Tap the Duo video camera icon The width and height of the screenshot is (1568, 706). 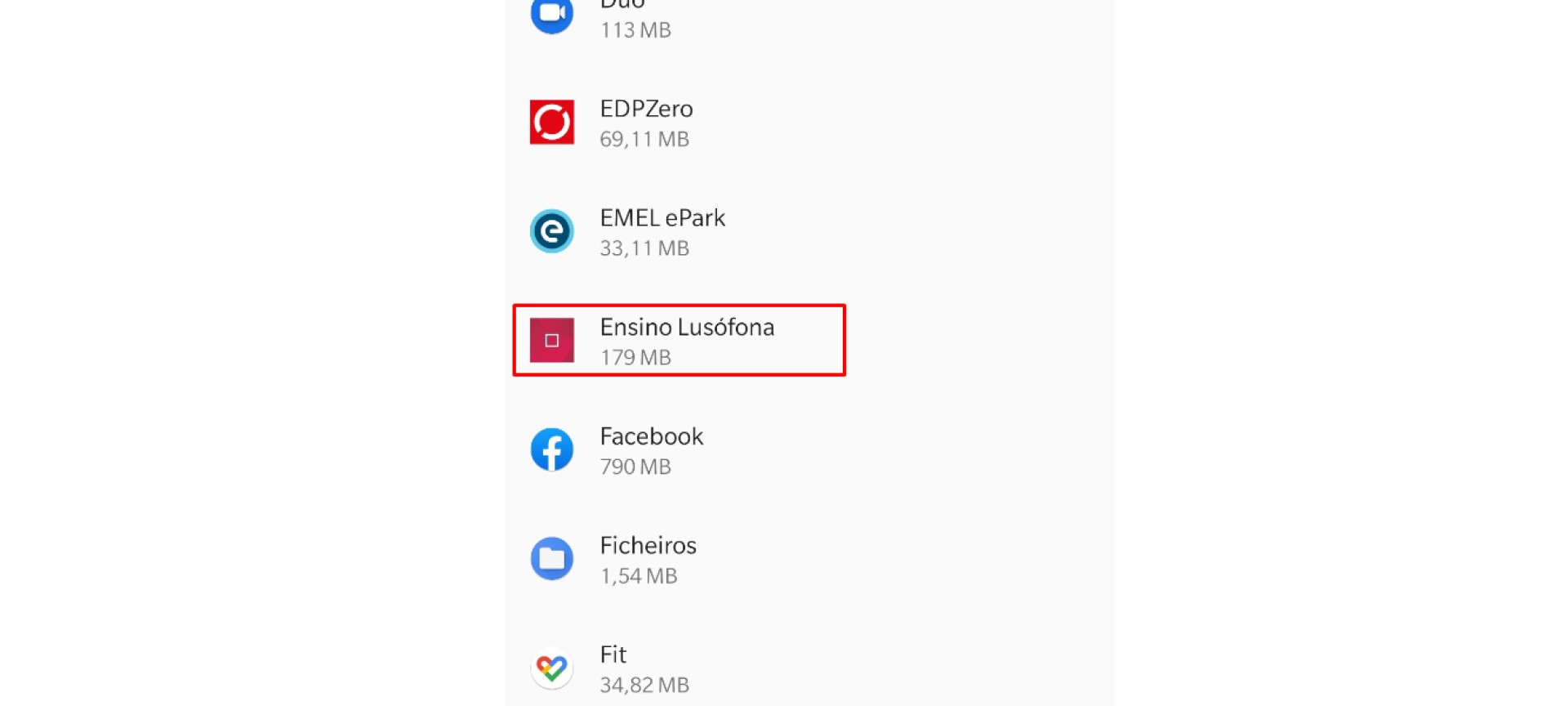(x=552, y=14)
